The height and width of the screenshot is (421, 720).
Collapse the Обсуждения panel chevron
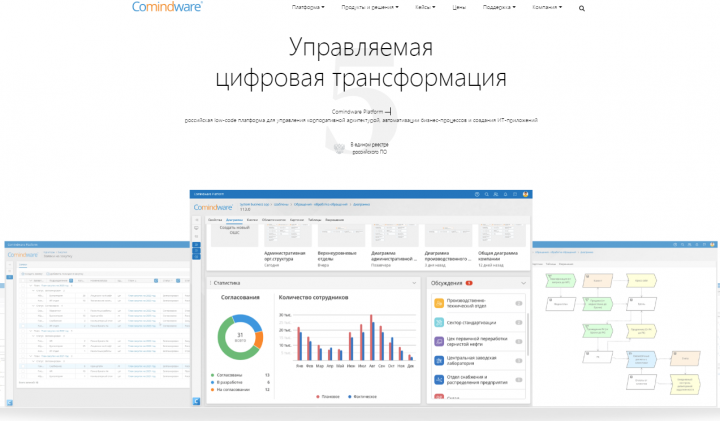(x=523, y=283)
